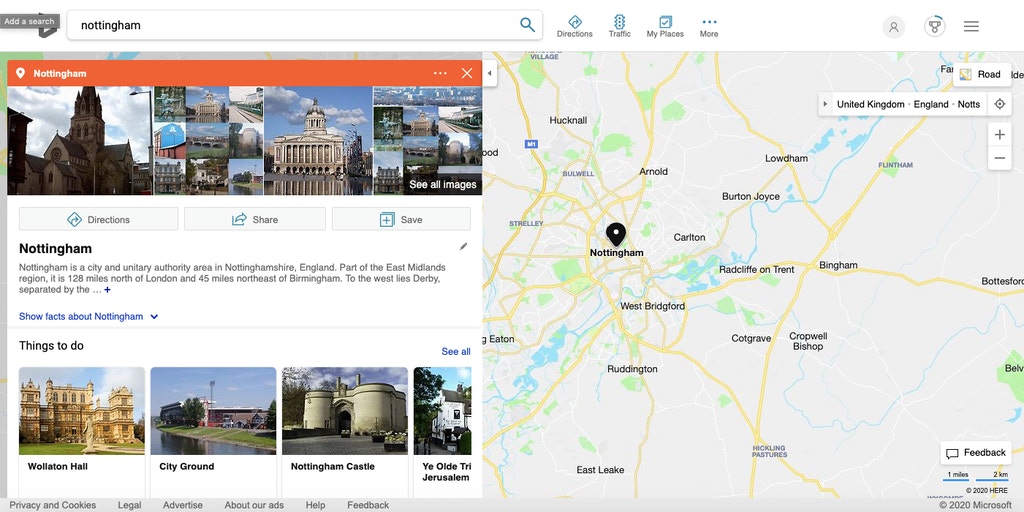1024x512 pixels.
Task: Zoom out on the map
Action: [999, 159]
